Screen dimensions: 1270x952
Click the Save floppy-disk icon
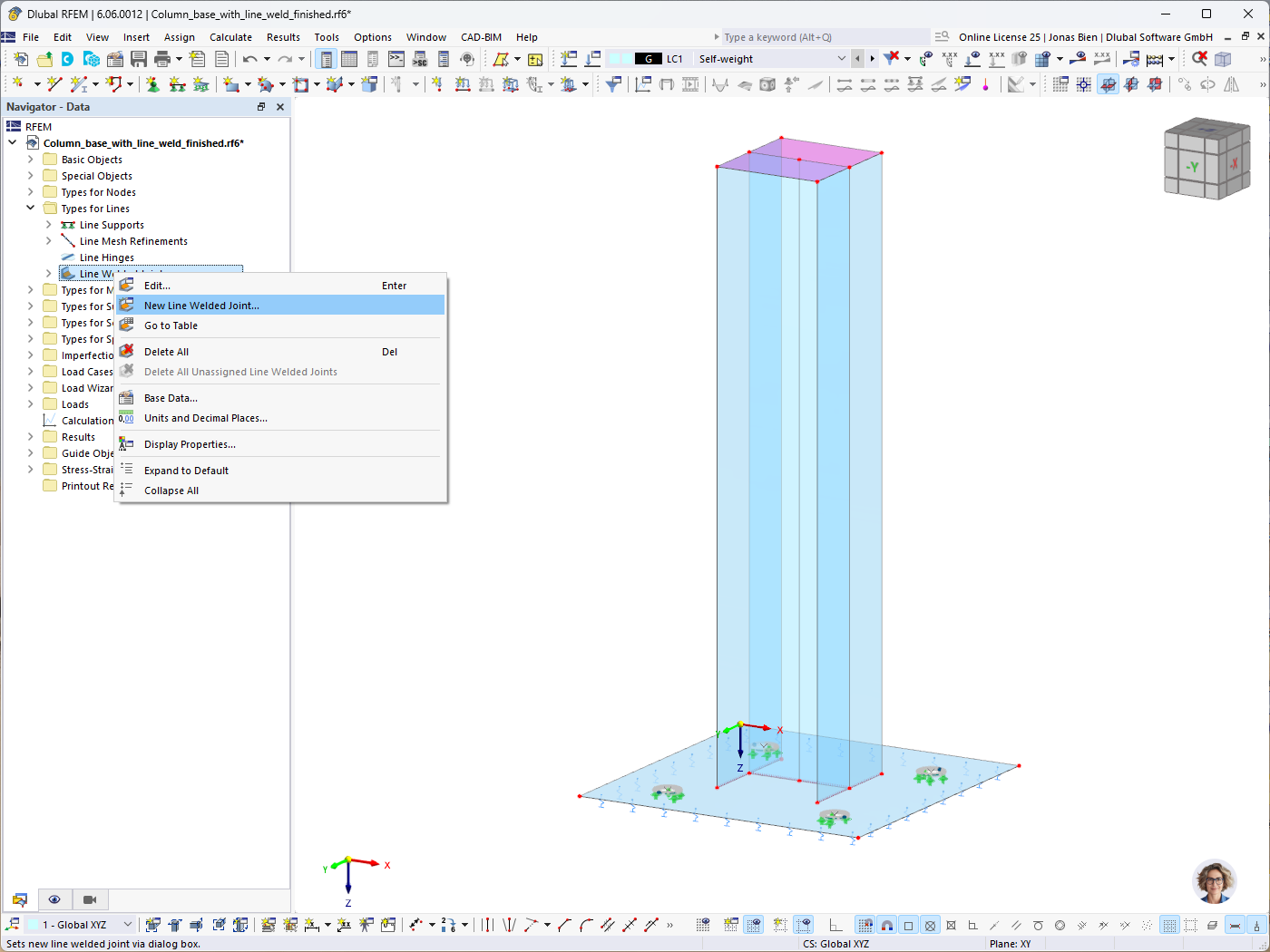139,59
